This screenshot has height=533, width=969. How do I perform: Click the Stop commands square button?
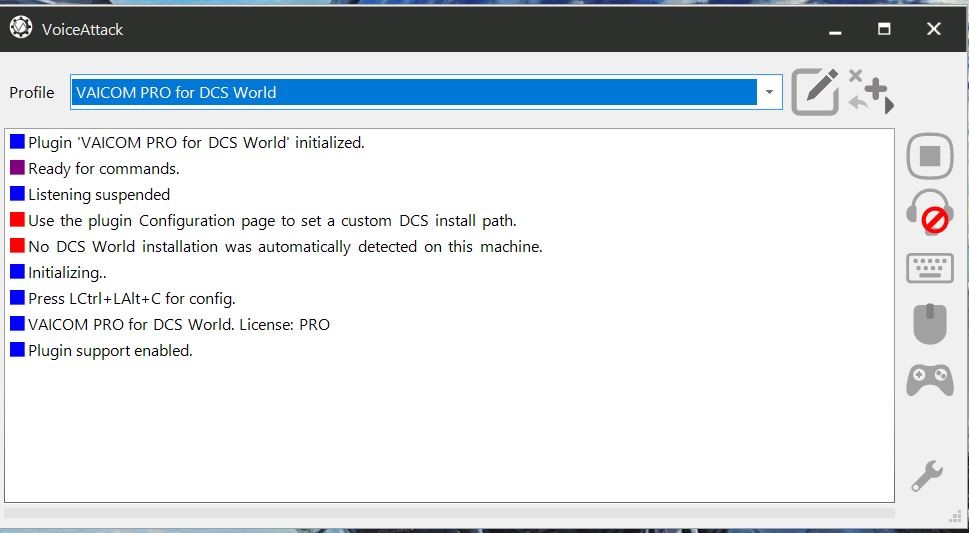coord(930,156)
